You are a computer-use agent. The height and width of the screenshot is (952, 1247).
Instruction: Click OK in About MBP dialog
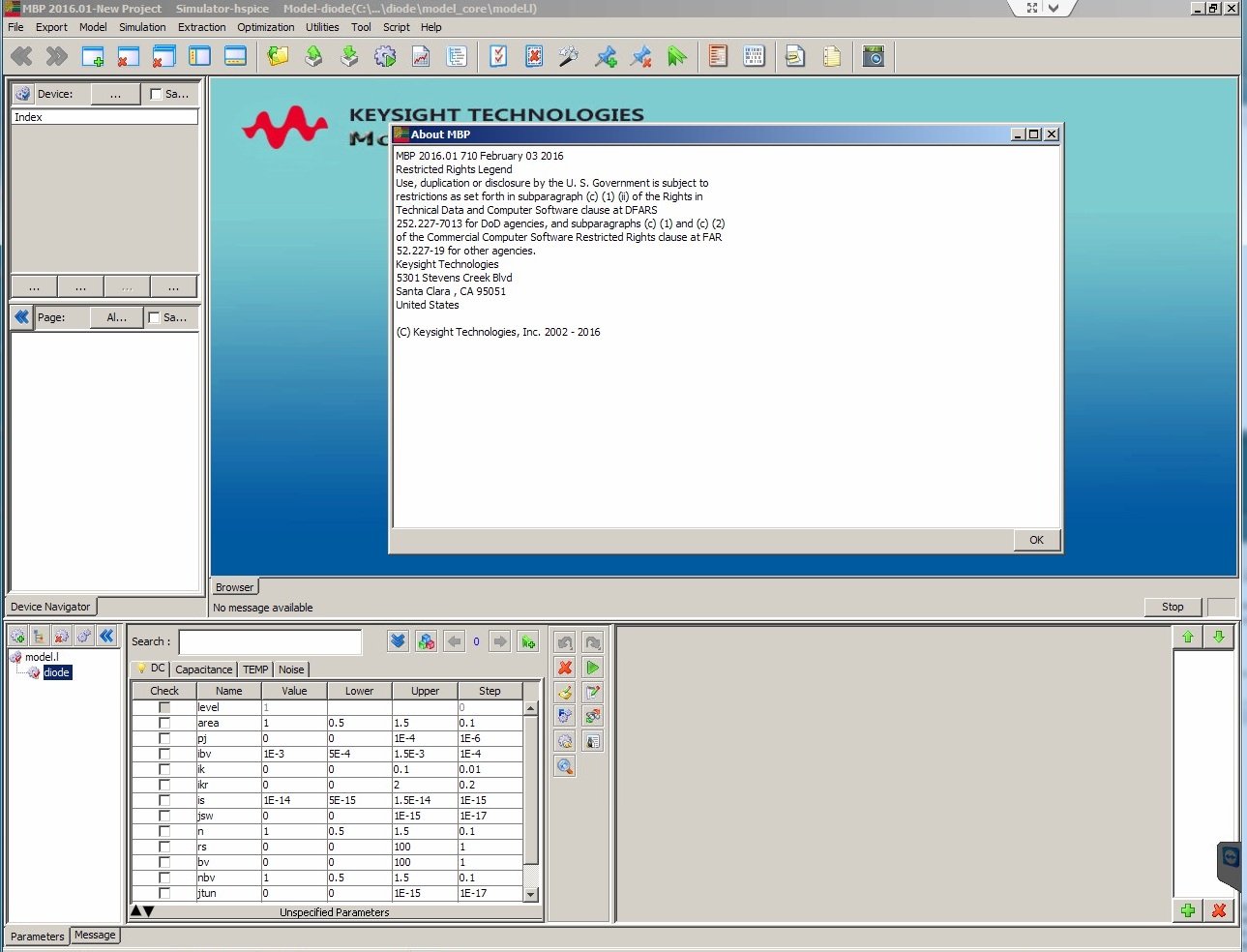[1036, 540]
